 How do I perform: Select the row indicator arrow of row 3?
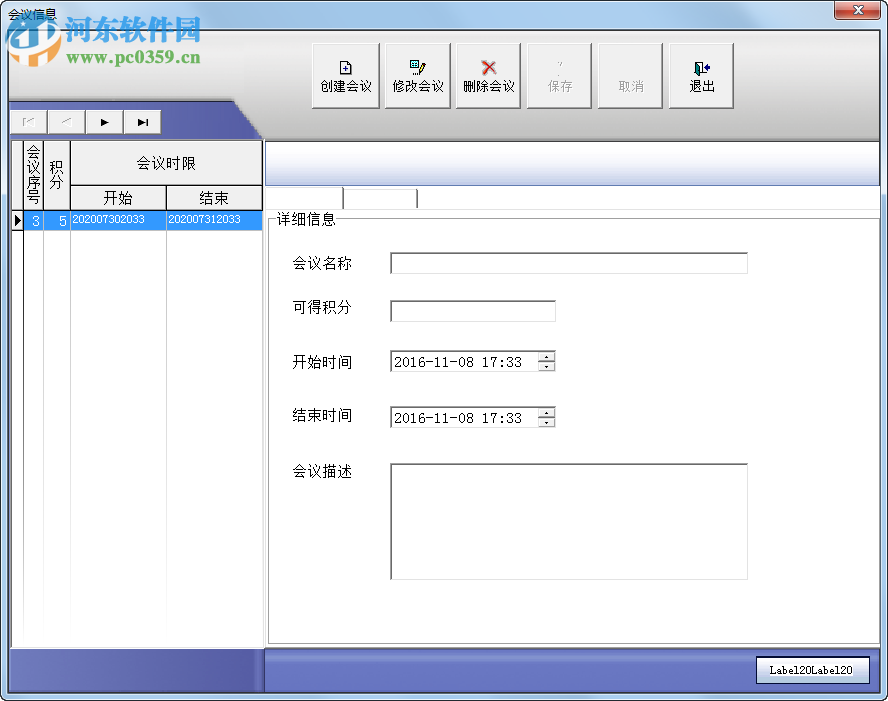click(18, 220)
